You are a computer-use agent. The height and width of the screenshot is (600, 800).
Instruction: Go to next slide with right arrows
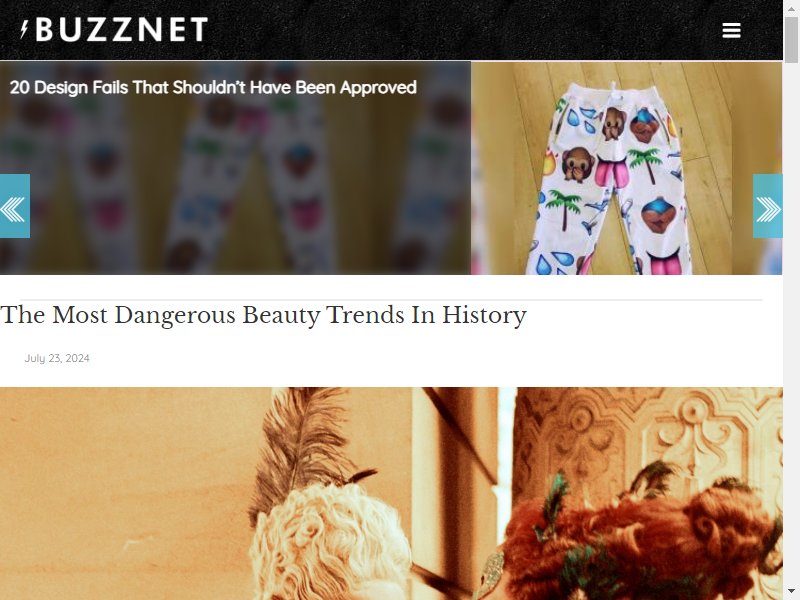tap(767, 206)
